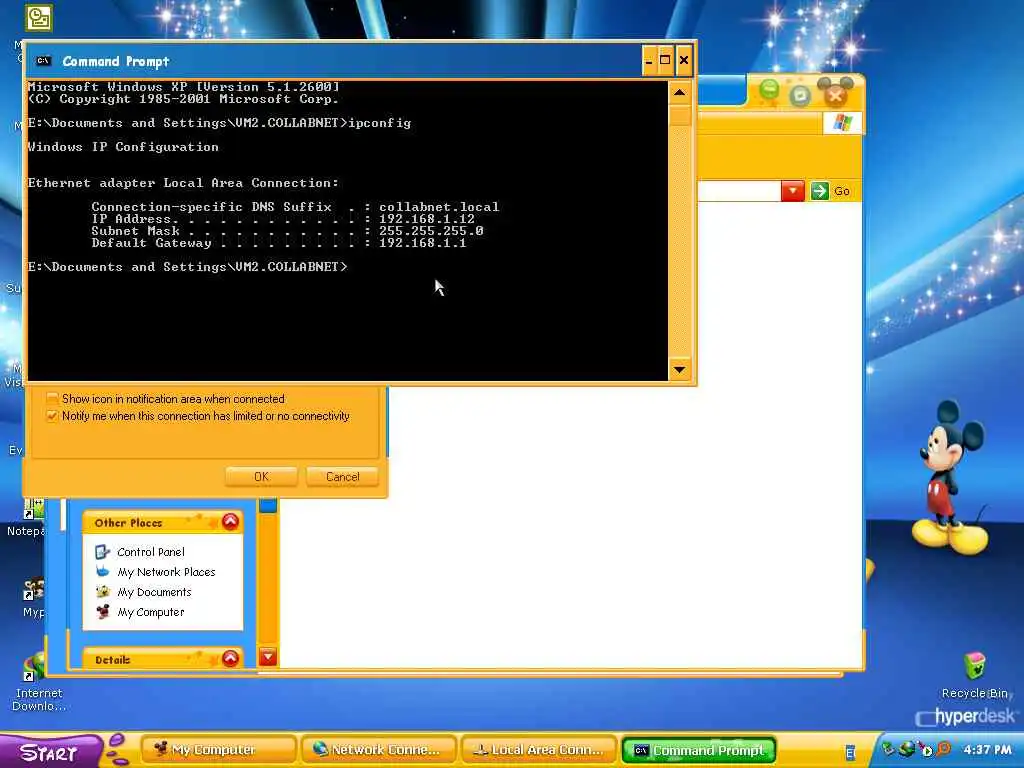Screen dimensions: 1024x768
Task: Click the My Network Places icon
Action: [x=103, y=572]
